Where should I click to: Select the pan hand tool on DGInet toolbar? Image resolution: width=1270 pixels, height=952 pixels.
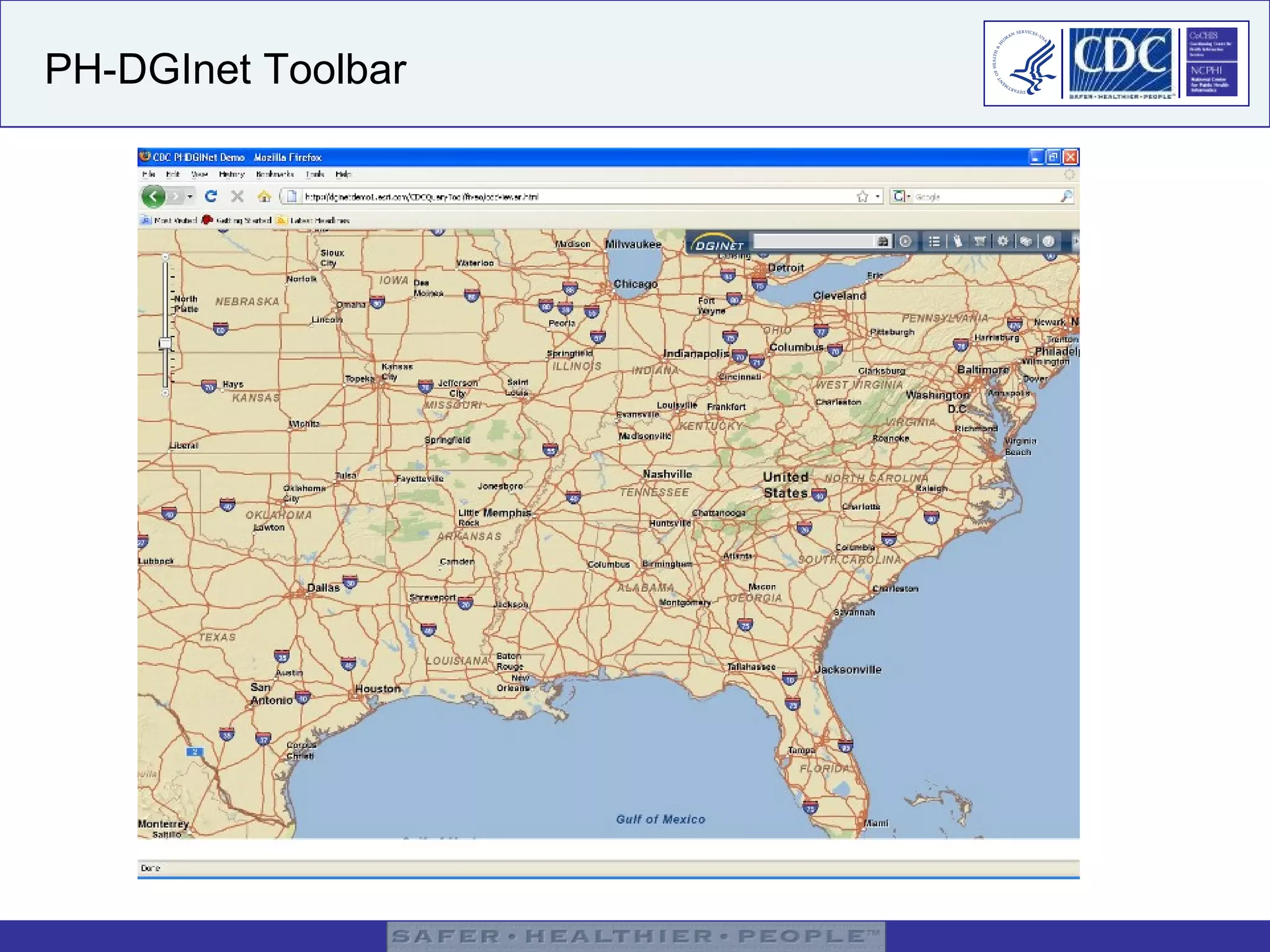point(958,241)
